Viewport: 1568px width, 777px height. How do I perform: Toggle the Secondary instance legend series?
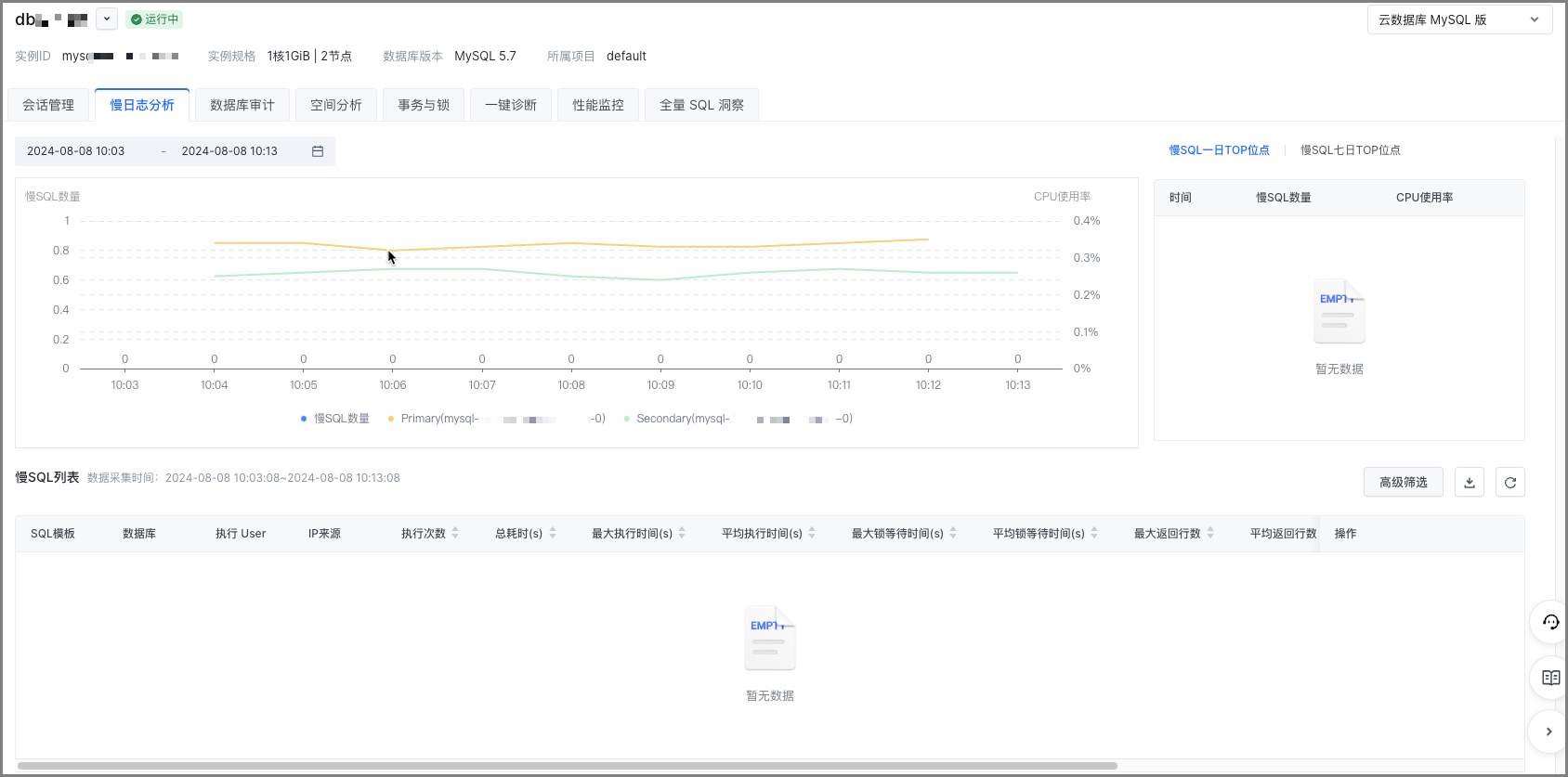(x=738, y=419)
